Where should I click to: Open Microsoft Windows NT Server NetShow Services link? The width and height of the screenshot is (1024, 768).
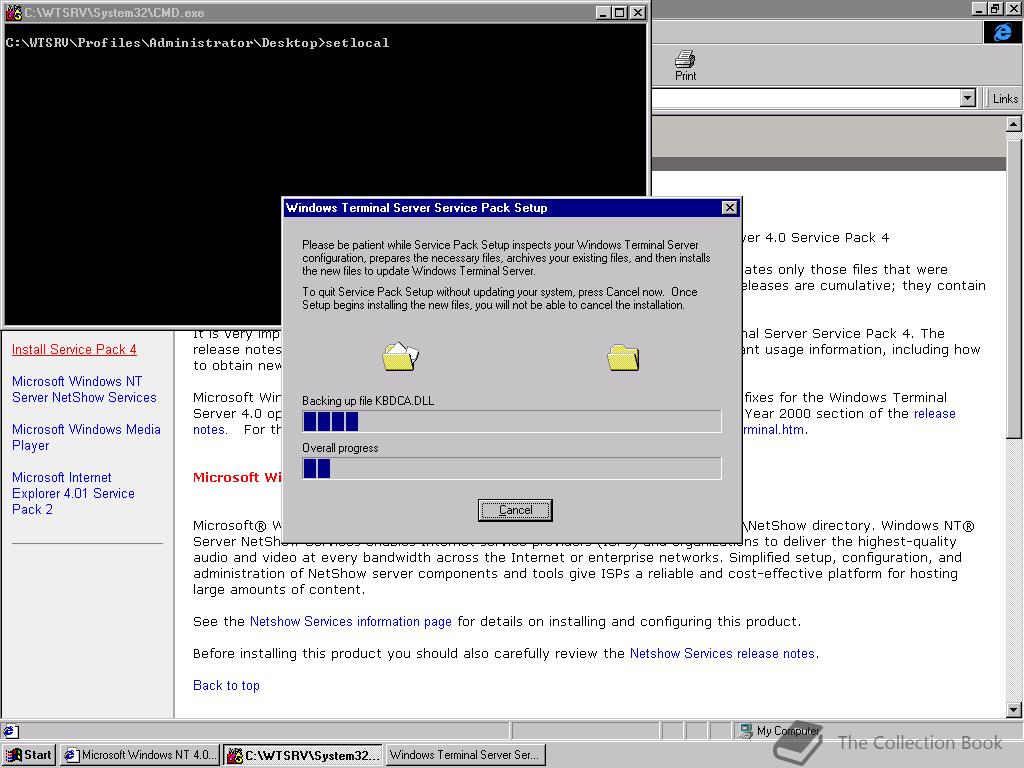84,389
